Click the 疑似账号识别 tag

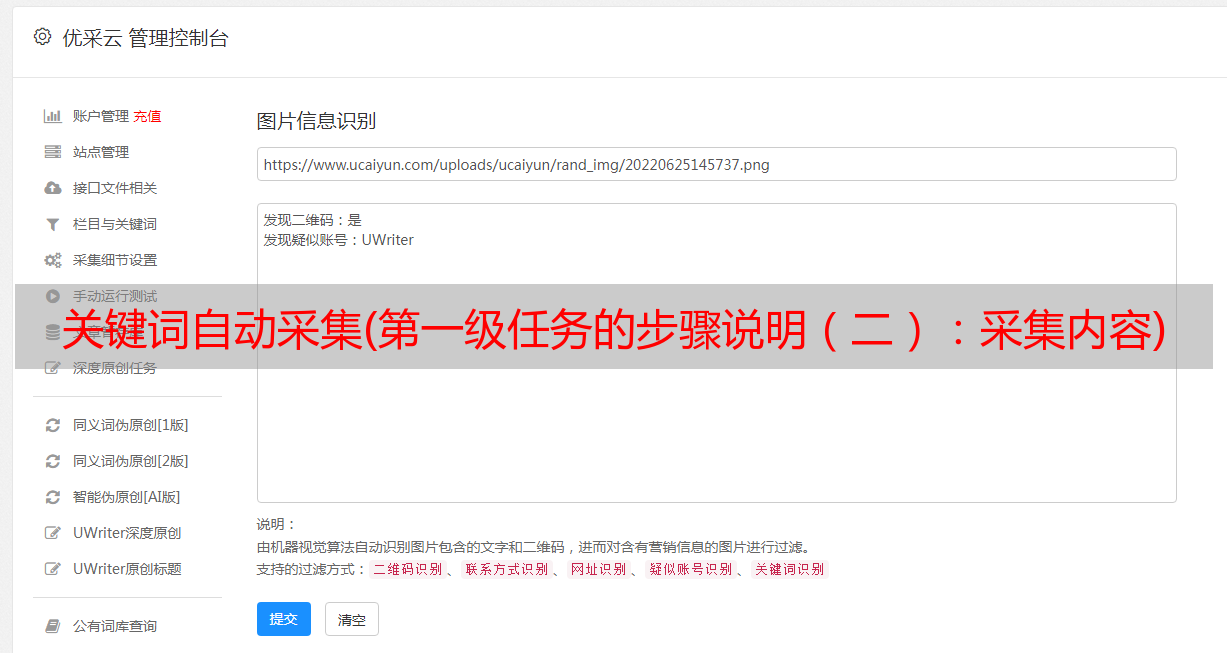(690, 569)
